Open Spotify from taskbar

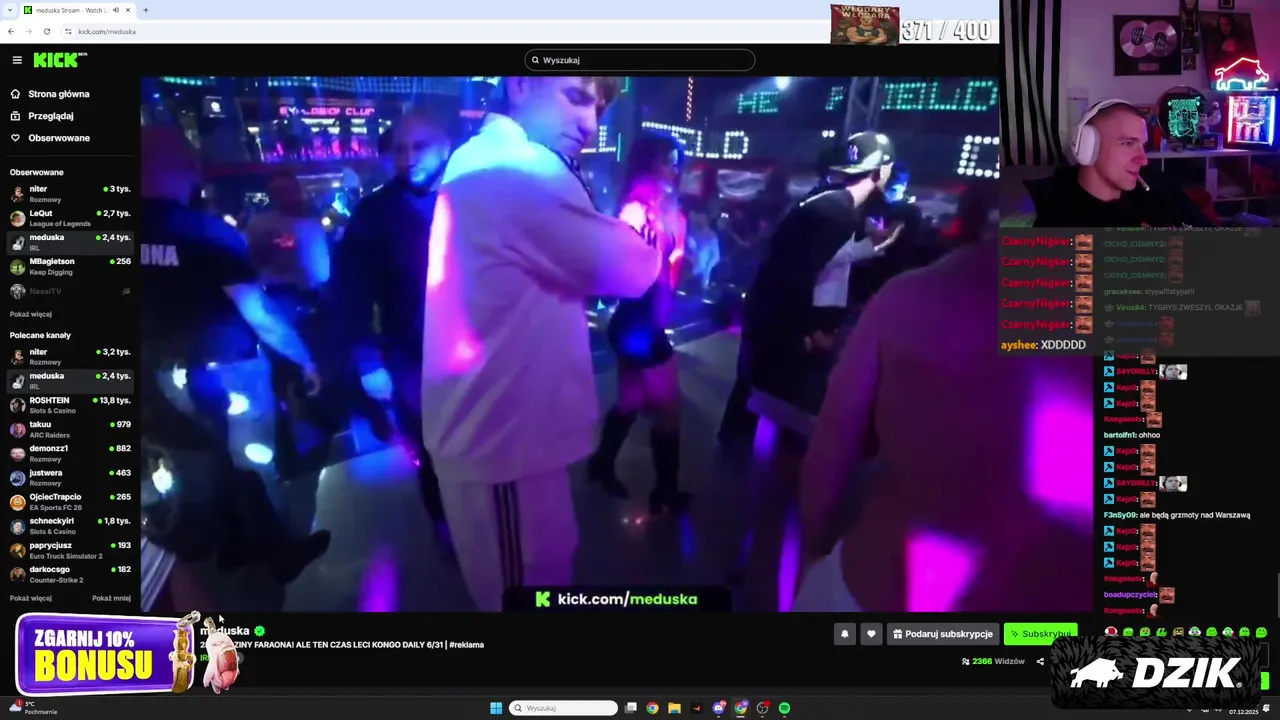[x=785, y=708]
